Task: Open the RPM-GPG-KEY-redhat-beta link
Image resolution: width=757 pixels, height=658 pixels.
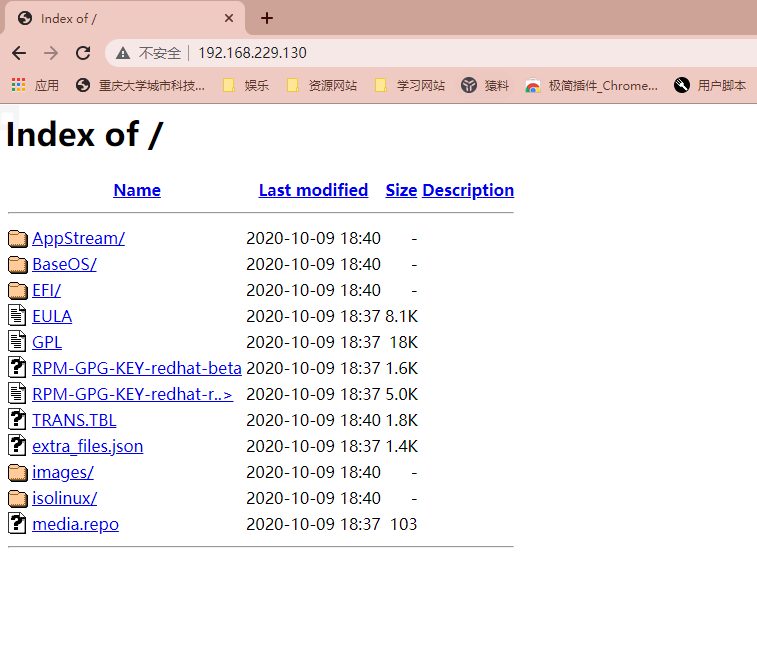Action: click(137, 368)
